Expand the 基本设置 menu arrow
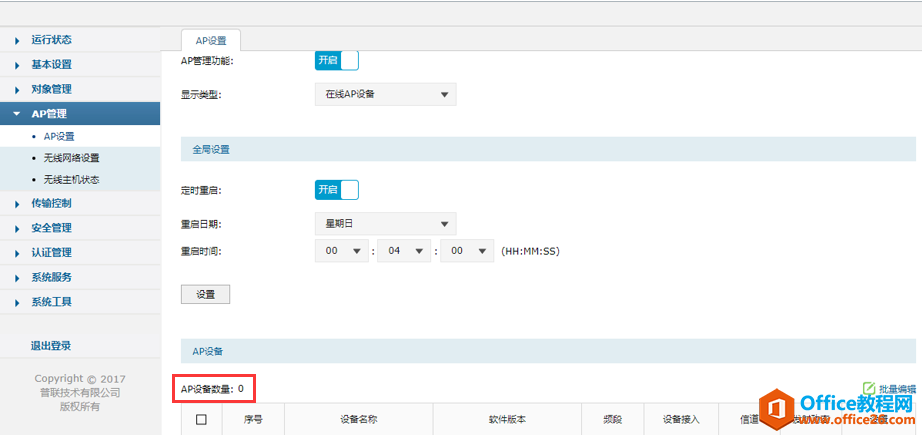 [17, 65]
